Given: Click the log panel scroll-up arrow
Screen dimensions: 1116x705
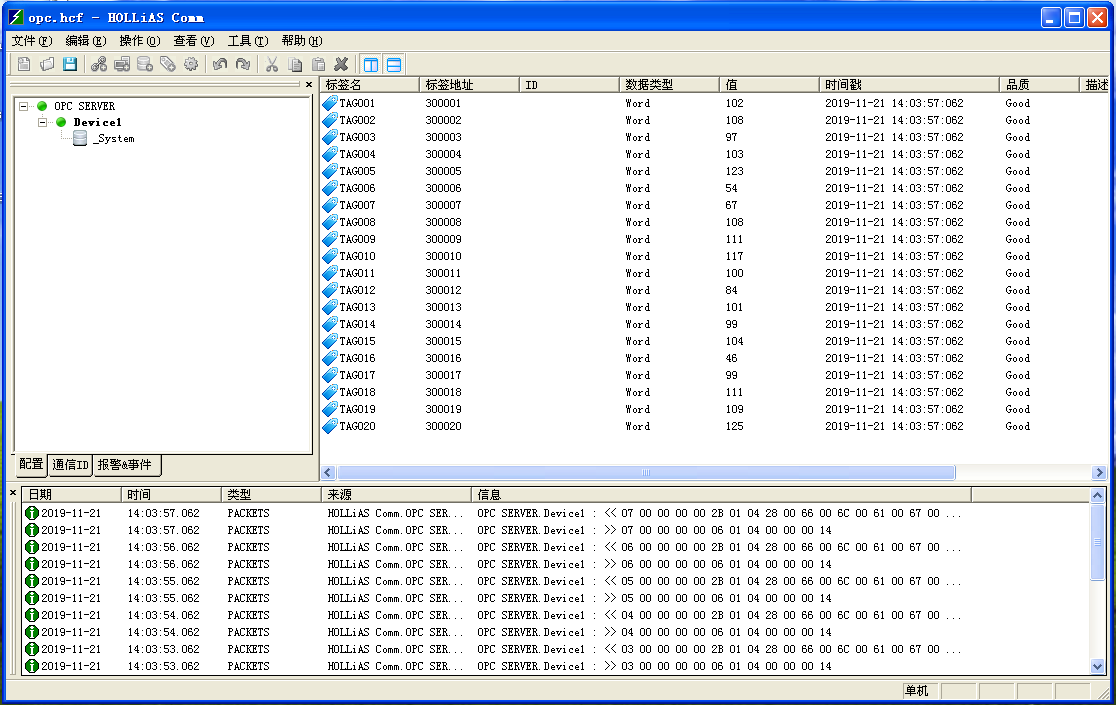Looking at the screenshot, I should click(x=1097, y=495).
